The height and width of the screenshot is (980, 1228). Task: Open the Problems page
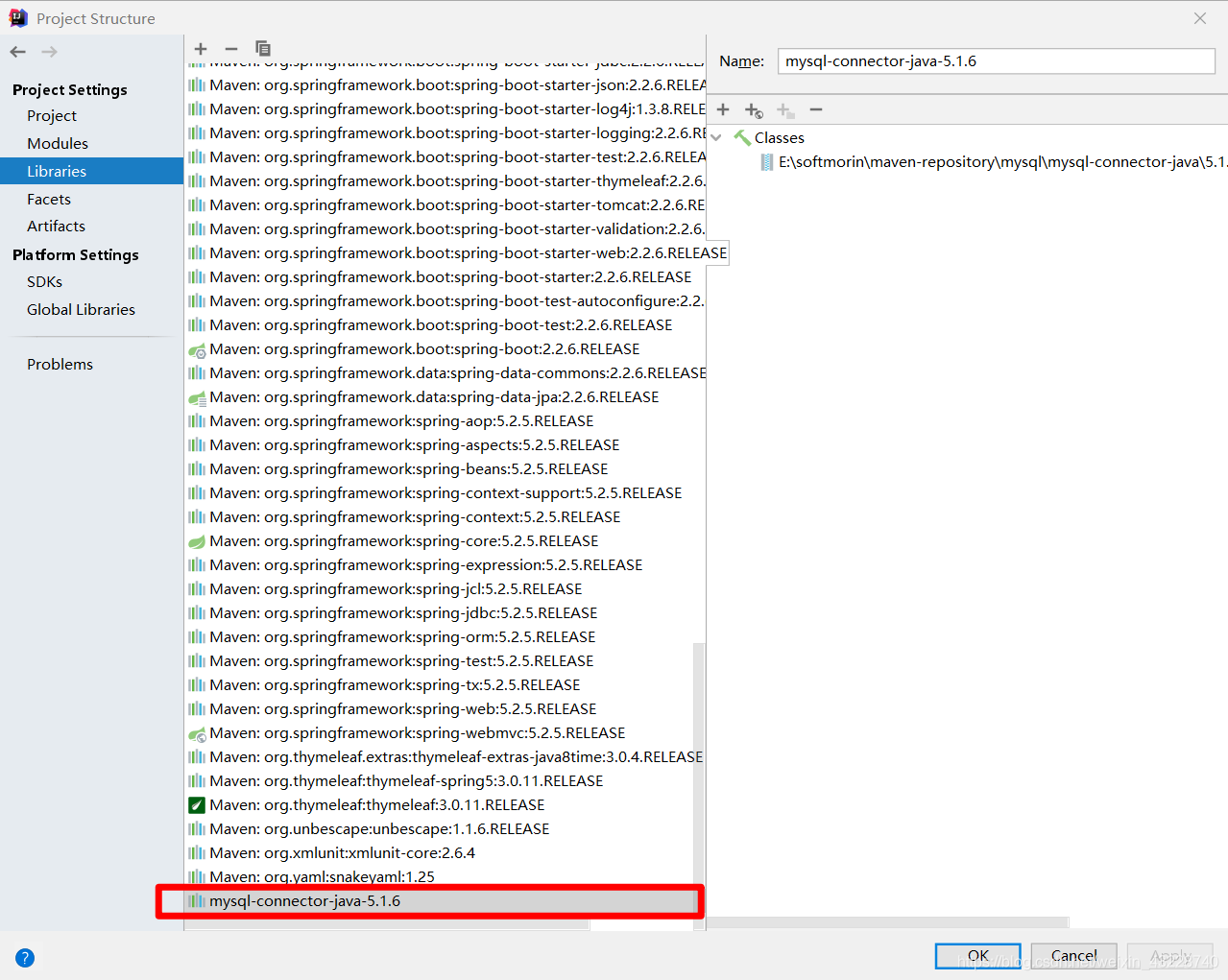click(x=60, y=364)
